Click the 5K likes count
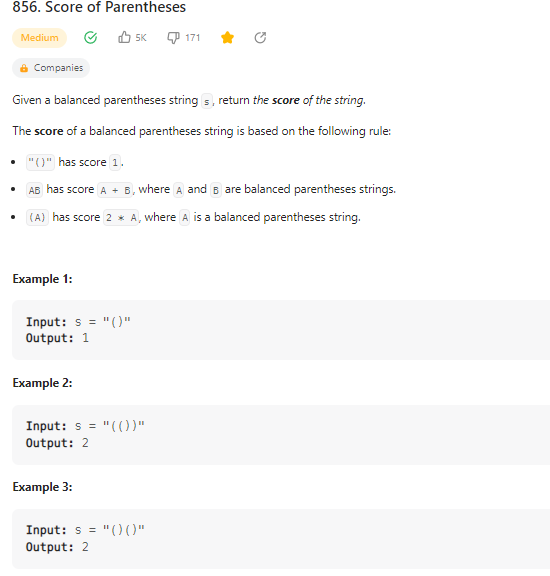The width and height of the screenshot is (550, 576). pyautogui.click(x=141, y=38)
